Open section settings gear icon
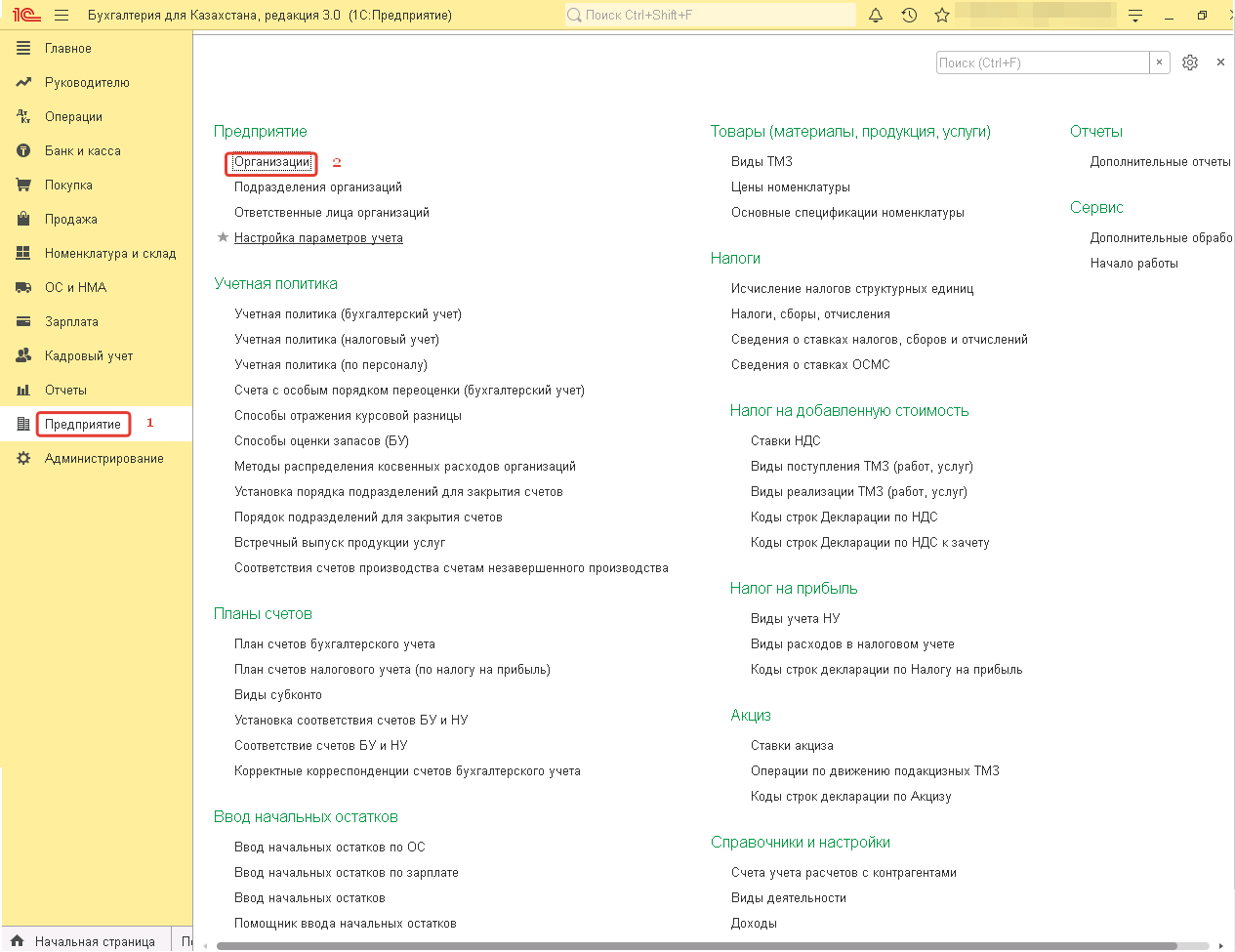 (1190, 62)
